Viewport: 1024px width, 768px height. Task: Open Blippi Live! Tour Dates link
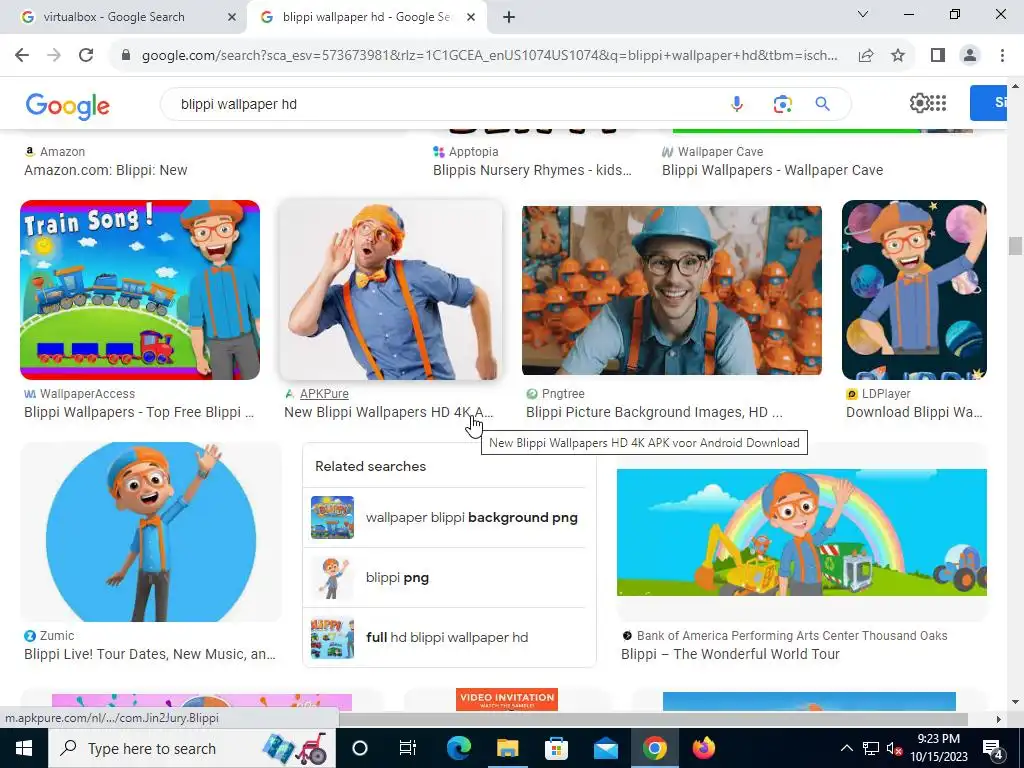click(150, 654)
